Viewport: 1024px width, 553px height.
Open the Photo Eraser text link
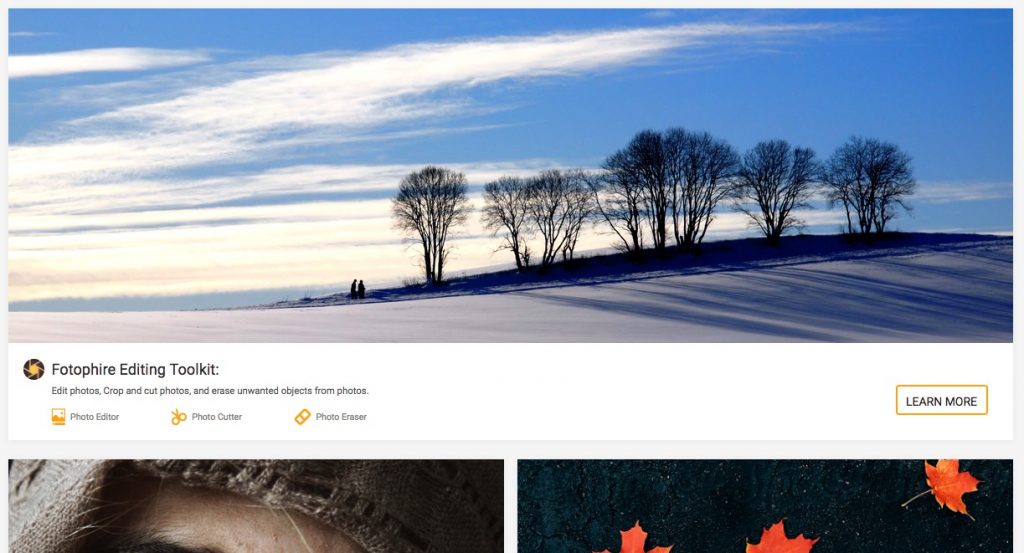[341, 417]
